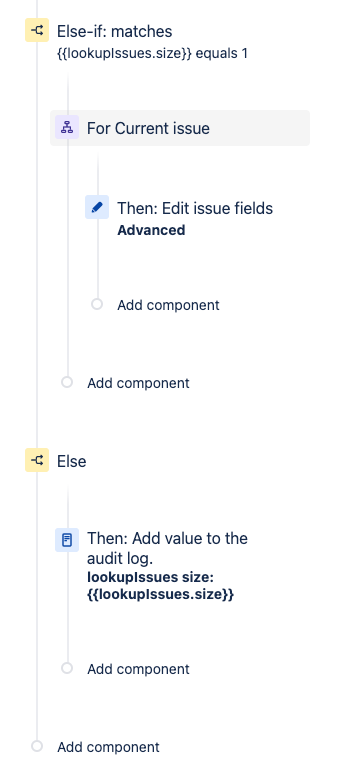Click the Else-if condition branch icon
This screenshot has width=363, height=761.
click(37, 31)
